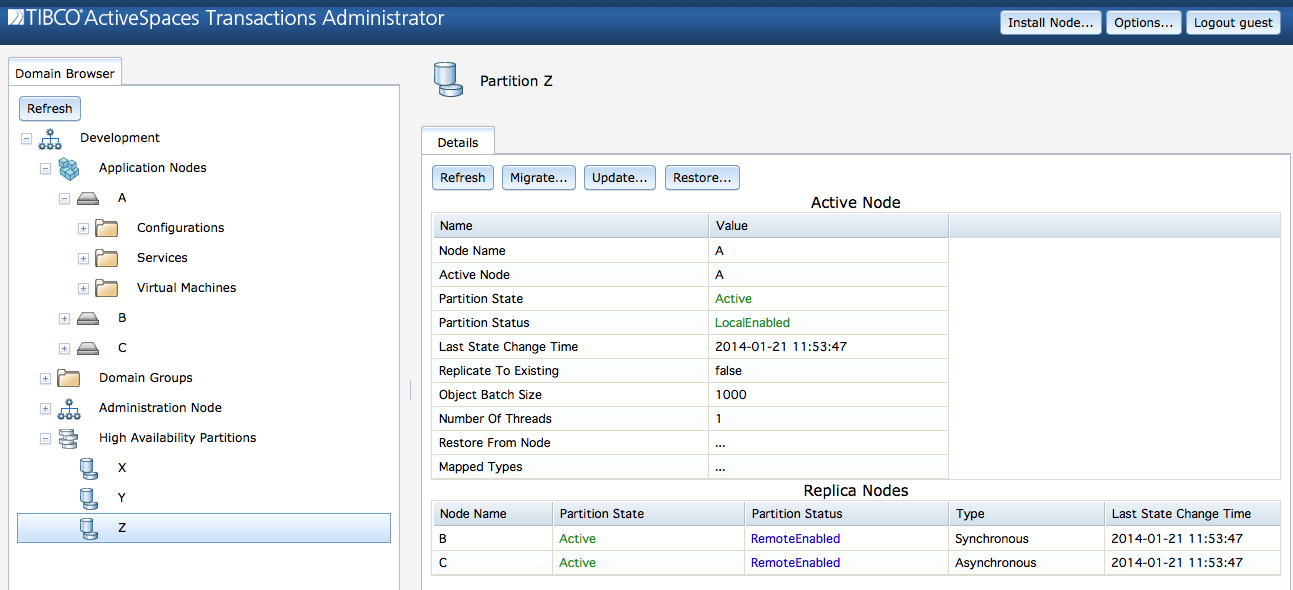Viewport: 1293px width, 590px height.
Task: Click the large Partition Z header icon
Action: click(449, 80)
